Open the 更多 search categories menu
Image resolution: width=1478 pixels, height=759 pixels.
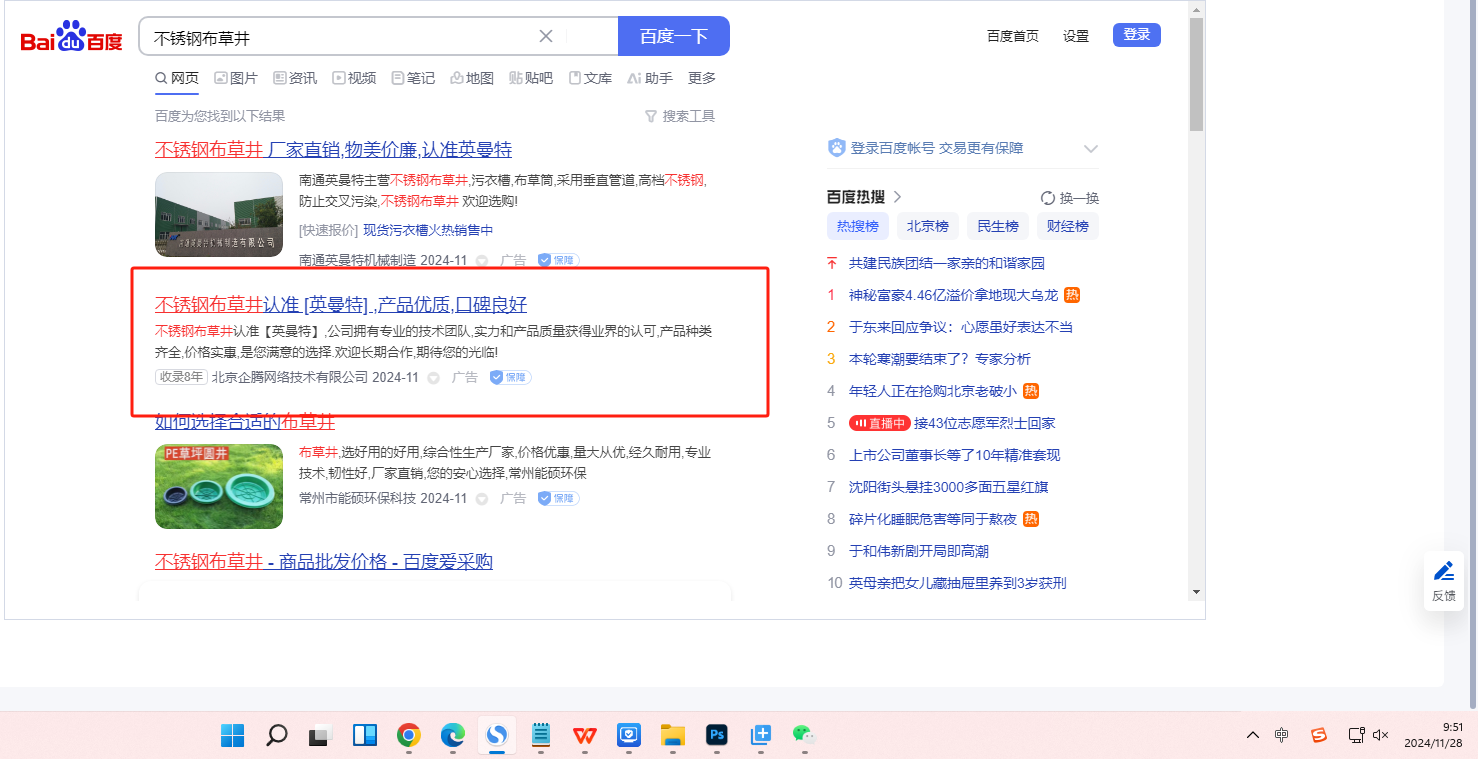(x=702, y=78)
